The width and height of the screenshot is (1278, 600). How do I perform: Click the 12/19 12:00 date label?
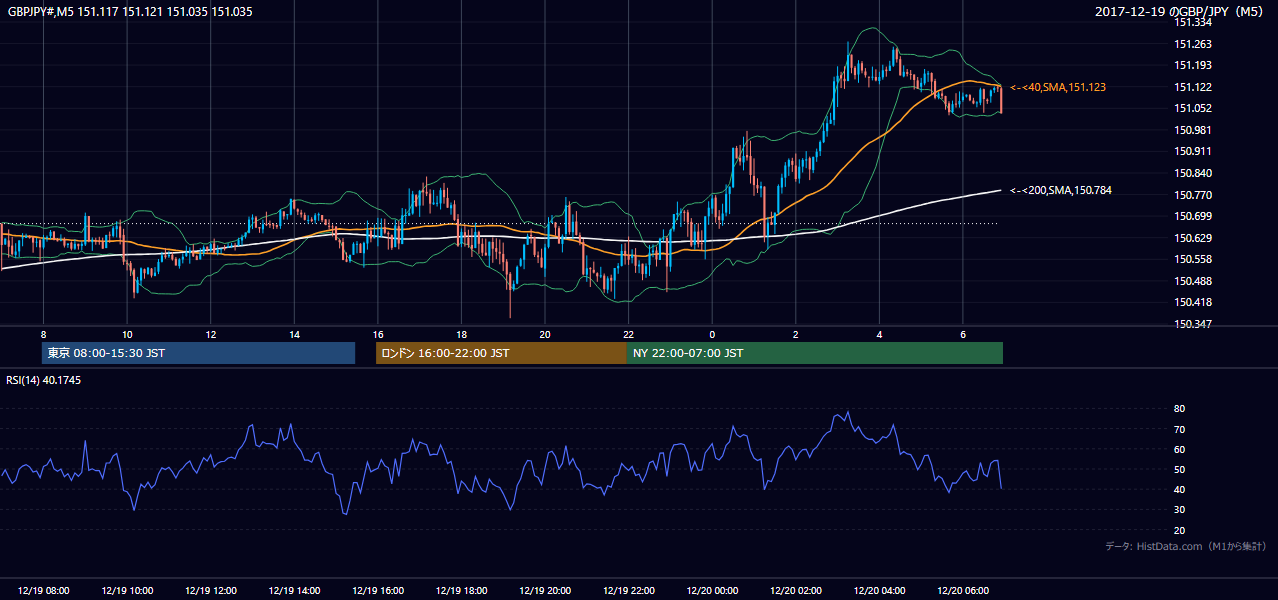pyautogui.click(x=211, y=591)
